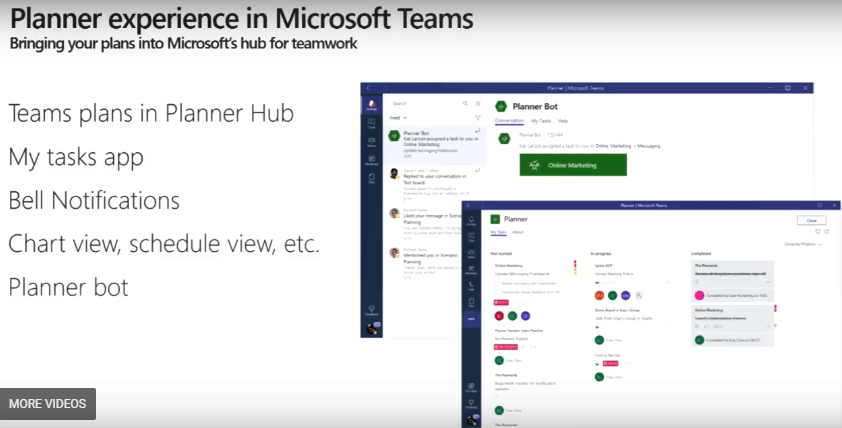This screenshot has width=842, height=428.
Task: Open Planner Bot notification in feed
Action: point(436,144)
